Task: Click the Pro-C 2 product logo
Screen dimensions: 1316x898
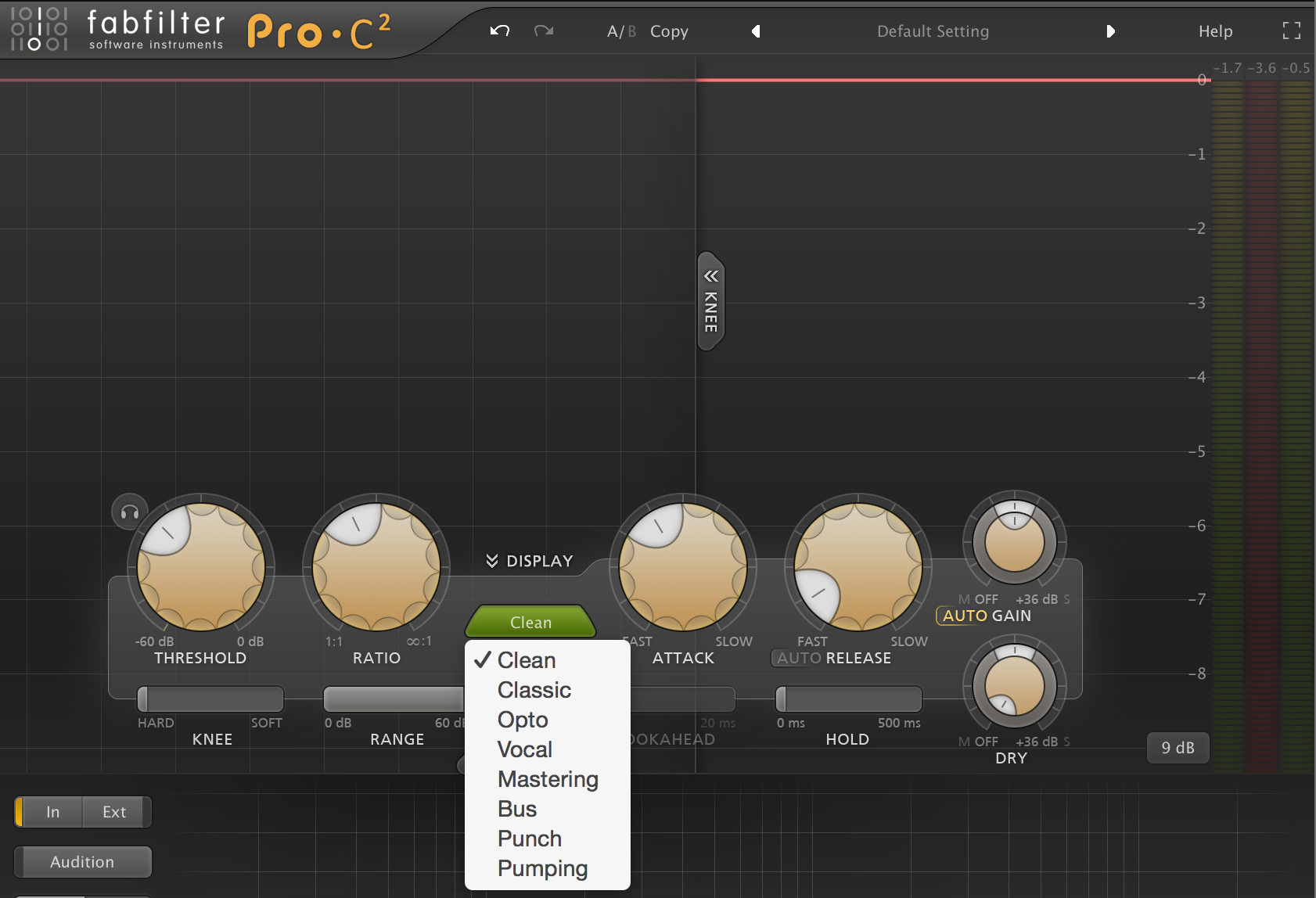Action: 319,31
